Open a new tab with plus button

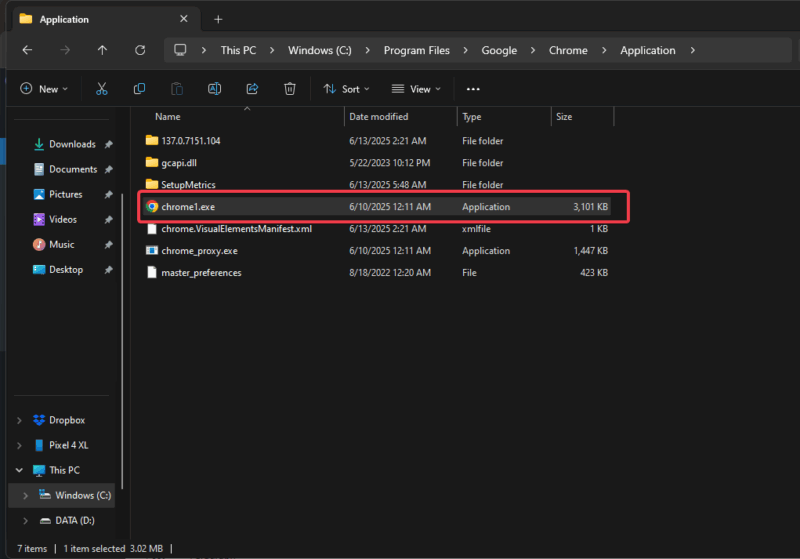point(218,19)
